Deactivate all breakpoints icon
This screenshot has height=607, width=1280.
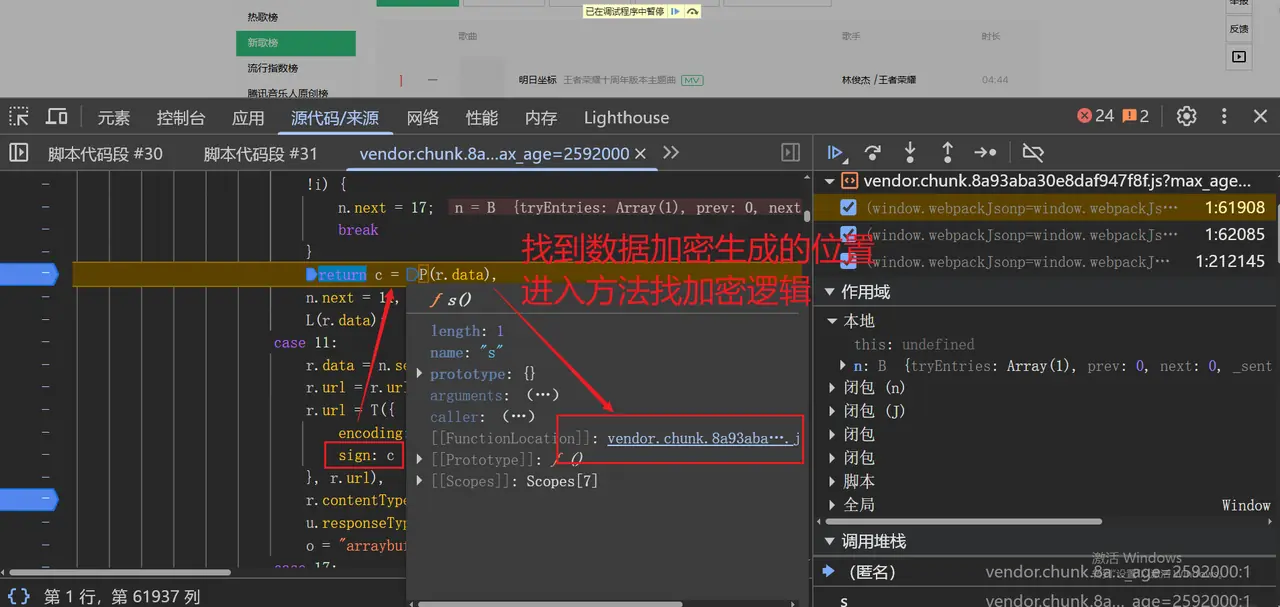click(x=1033, y=153)
